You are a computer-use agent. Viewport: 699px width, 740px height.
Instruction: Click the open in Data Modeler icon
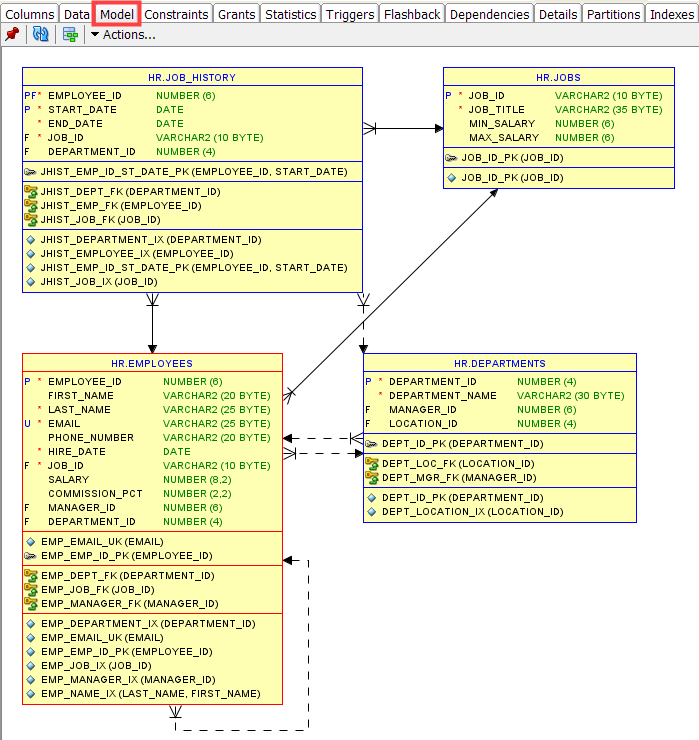tap(70, 34)
